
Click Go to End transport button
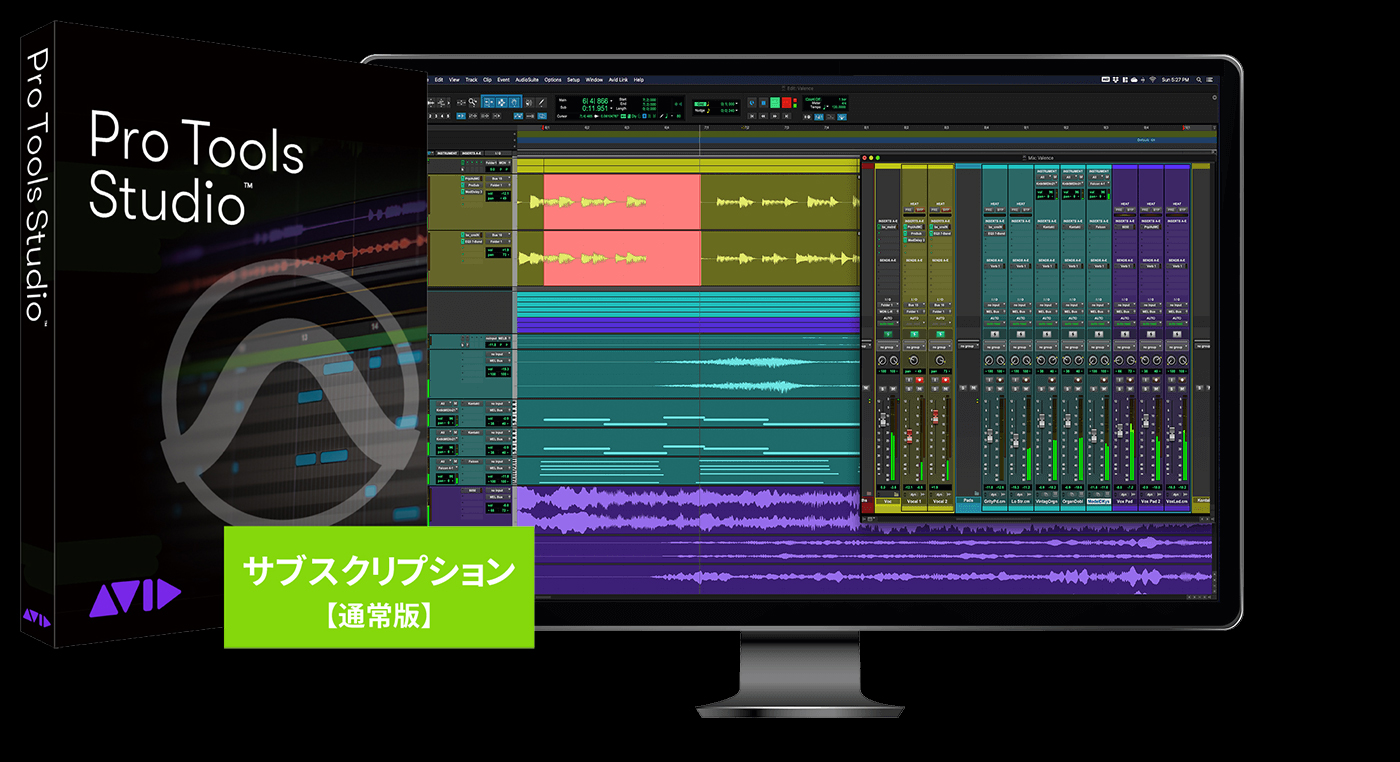click(x=786, y=116)
